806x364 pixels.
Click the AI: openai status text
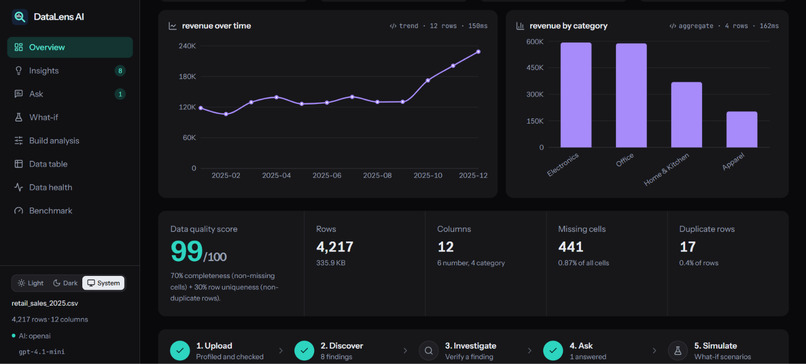point(34,336)
